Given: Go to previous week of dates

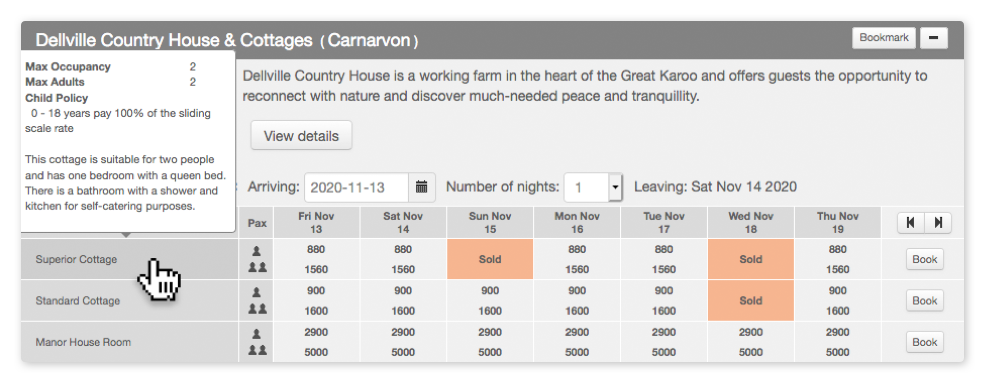Looking at the screenshot, I should (x=911, y=222).
